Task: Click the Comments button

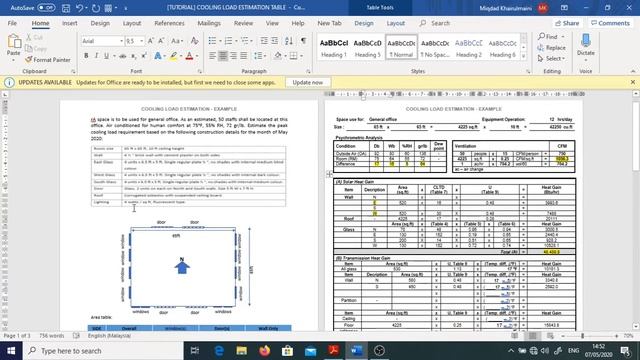Action: tap(610, 23)
